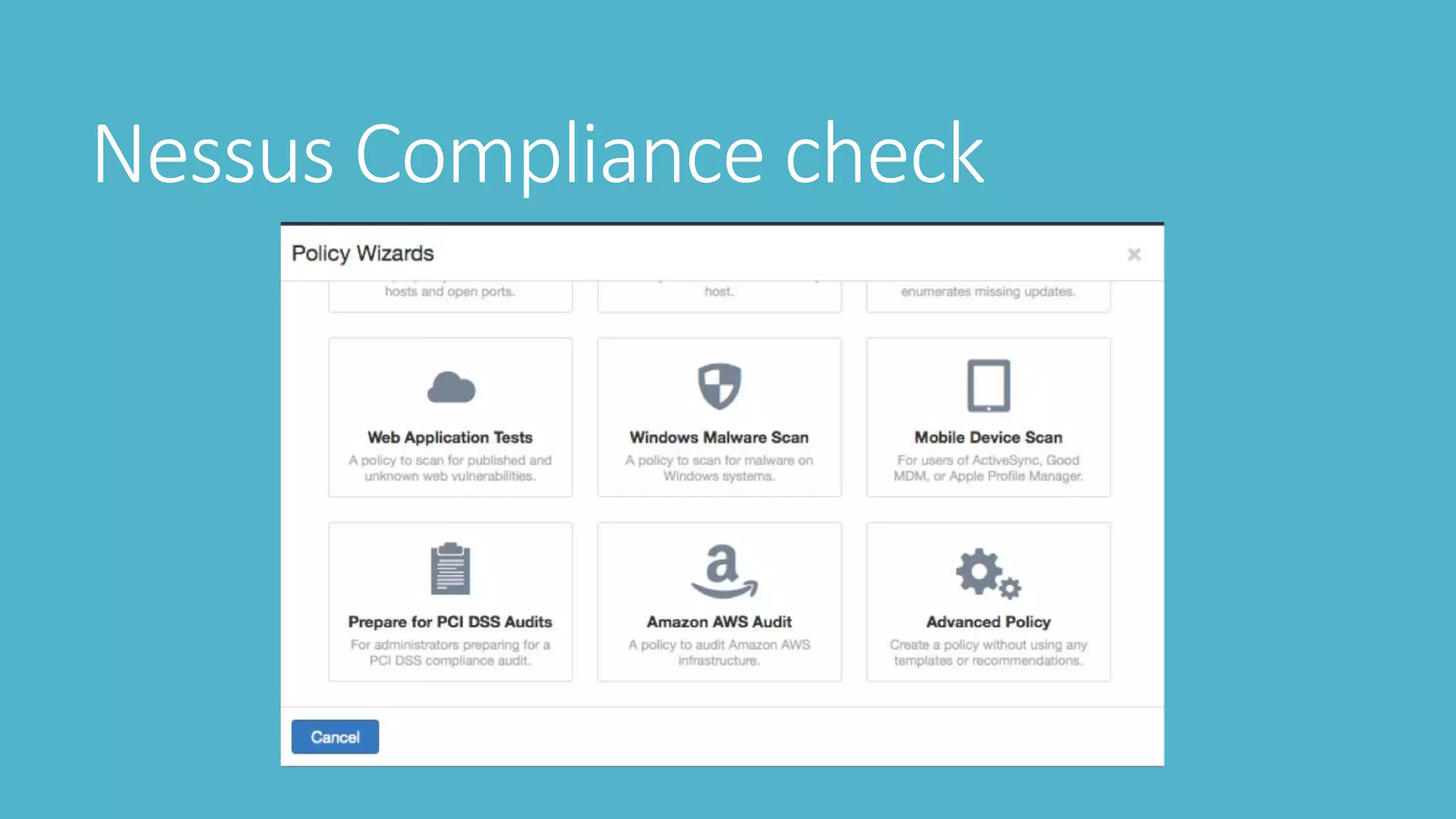Choose Prepare for PCI DSS Audits title
The height and width of the screenshot is (819, 1456).
pyautogui.click(x=450, y=622)
